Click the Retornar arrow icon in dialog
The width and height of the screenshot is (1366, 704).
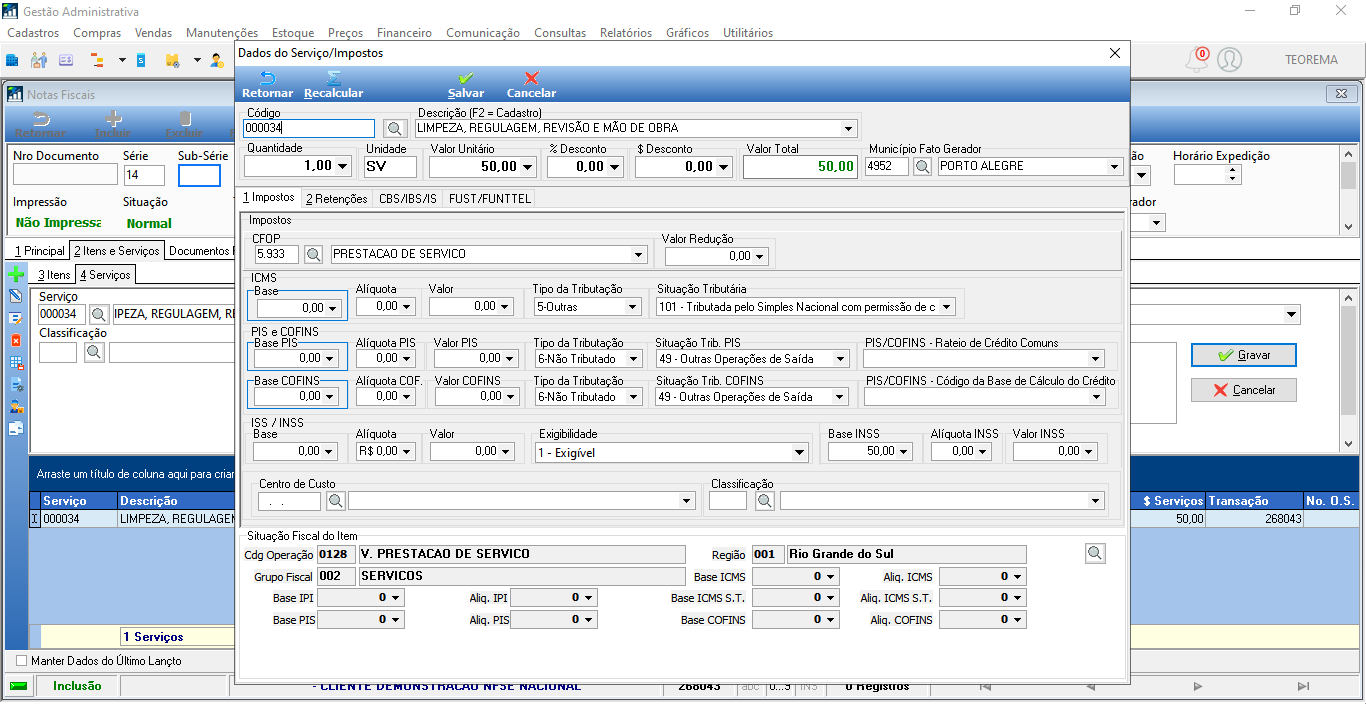tap(267, 78)
